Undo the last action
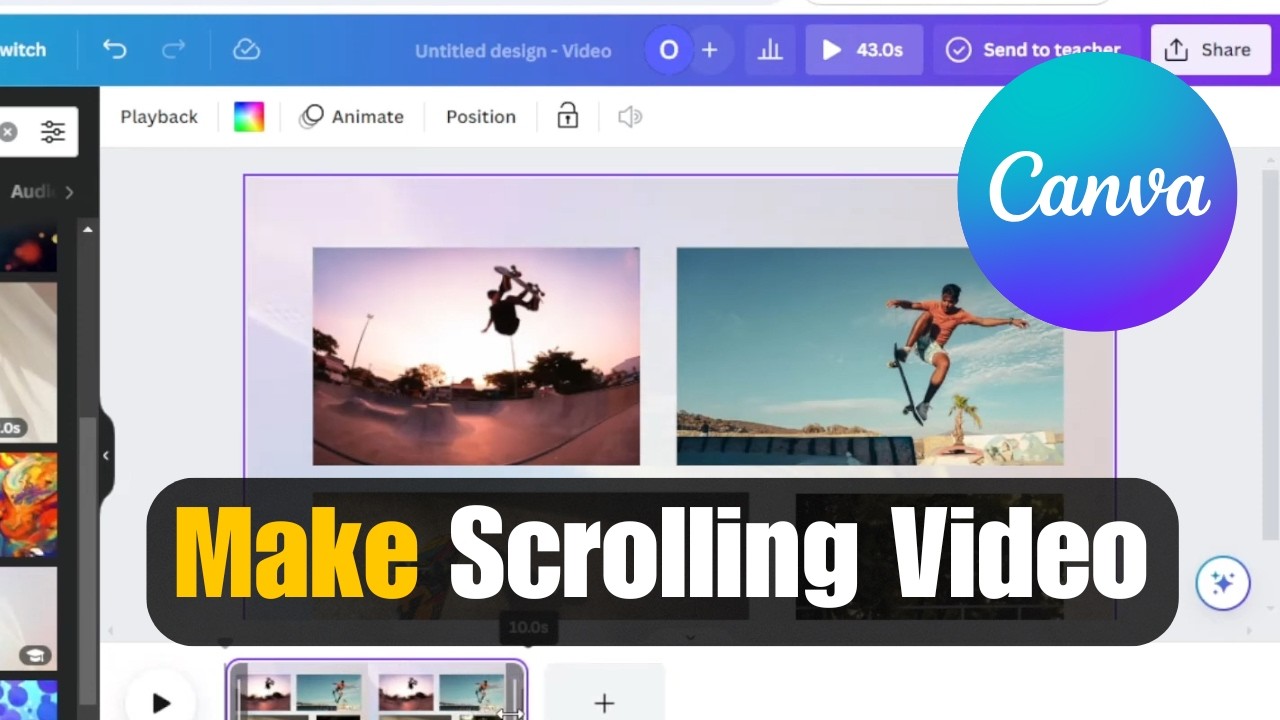The height and width of the screenshot is (720, 1280). 115,49
